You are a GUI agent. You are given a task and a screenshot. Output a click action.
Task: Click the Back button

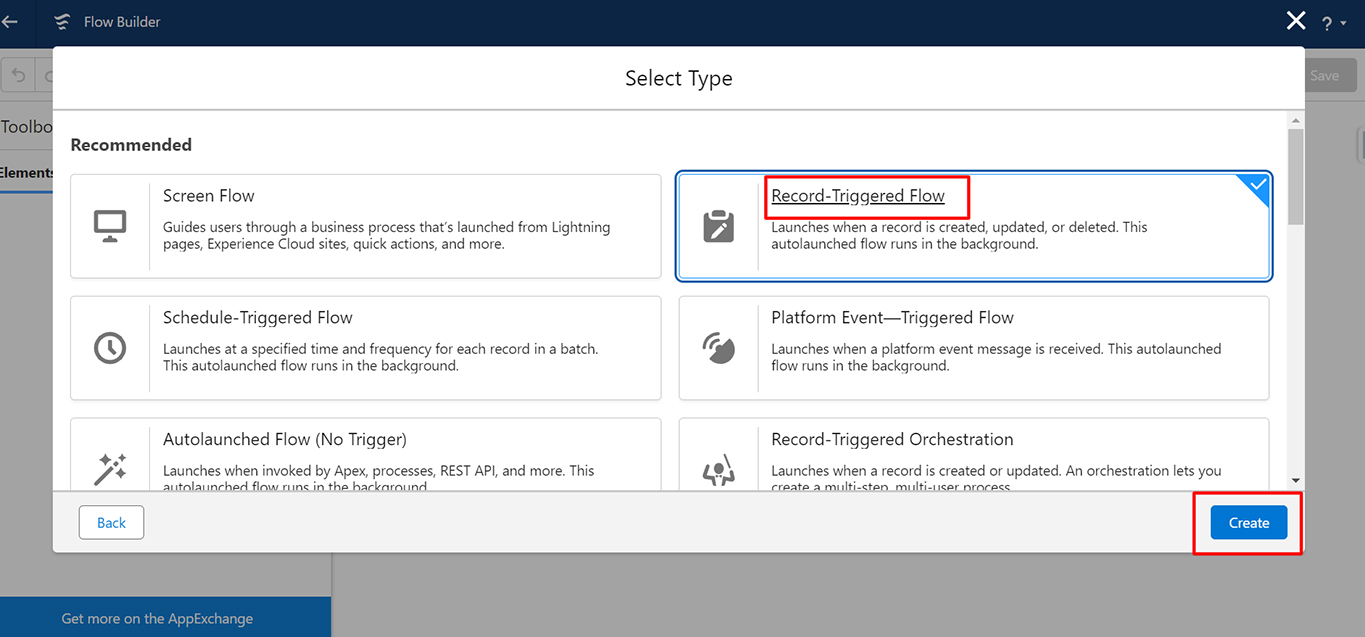111,523
